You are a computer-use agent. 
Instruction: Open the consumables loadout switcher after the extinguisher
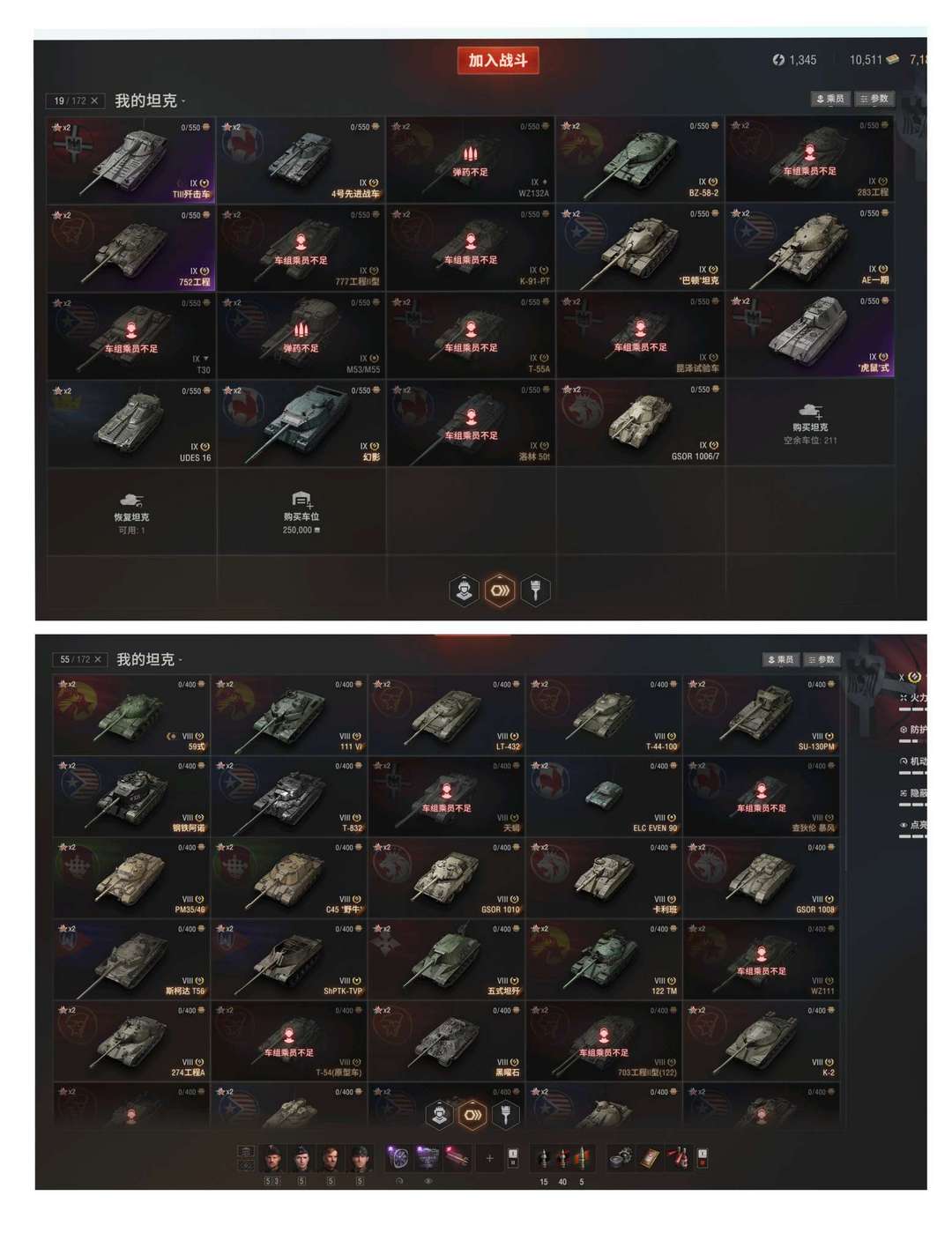pos(703,1158)
